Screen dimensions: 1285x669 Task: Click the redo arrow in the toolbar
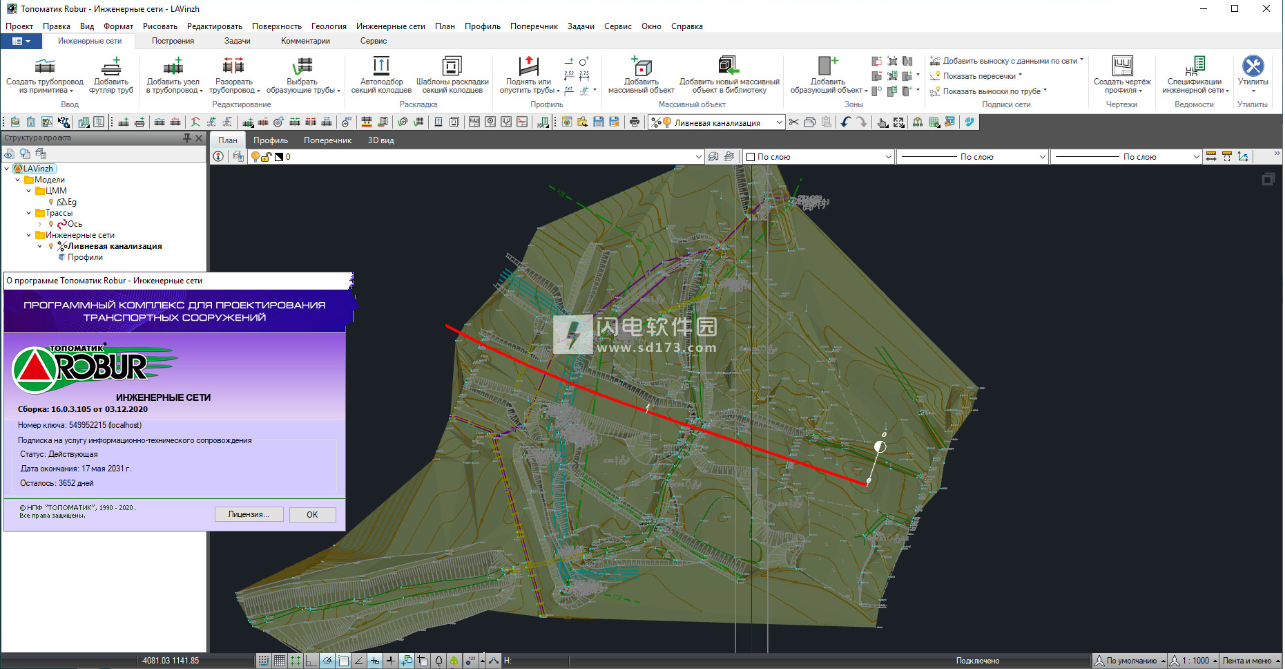(863, 122)
